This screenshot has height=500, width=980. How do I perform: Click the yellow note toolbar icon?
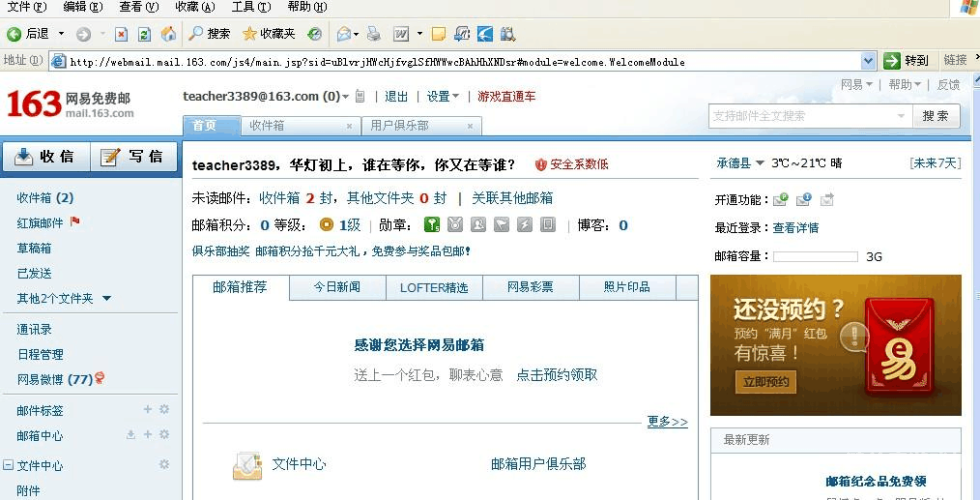(x=439, y=34)
